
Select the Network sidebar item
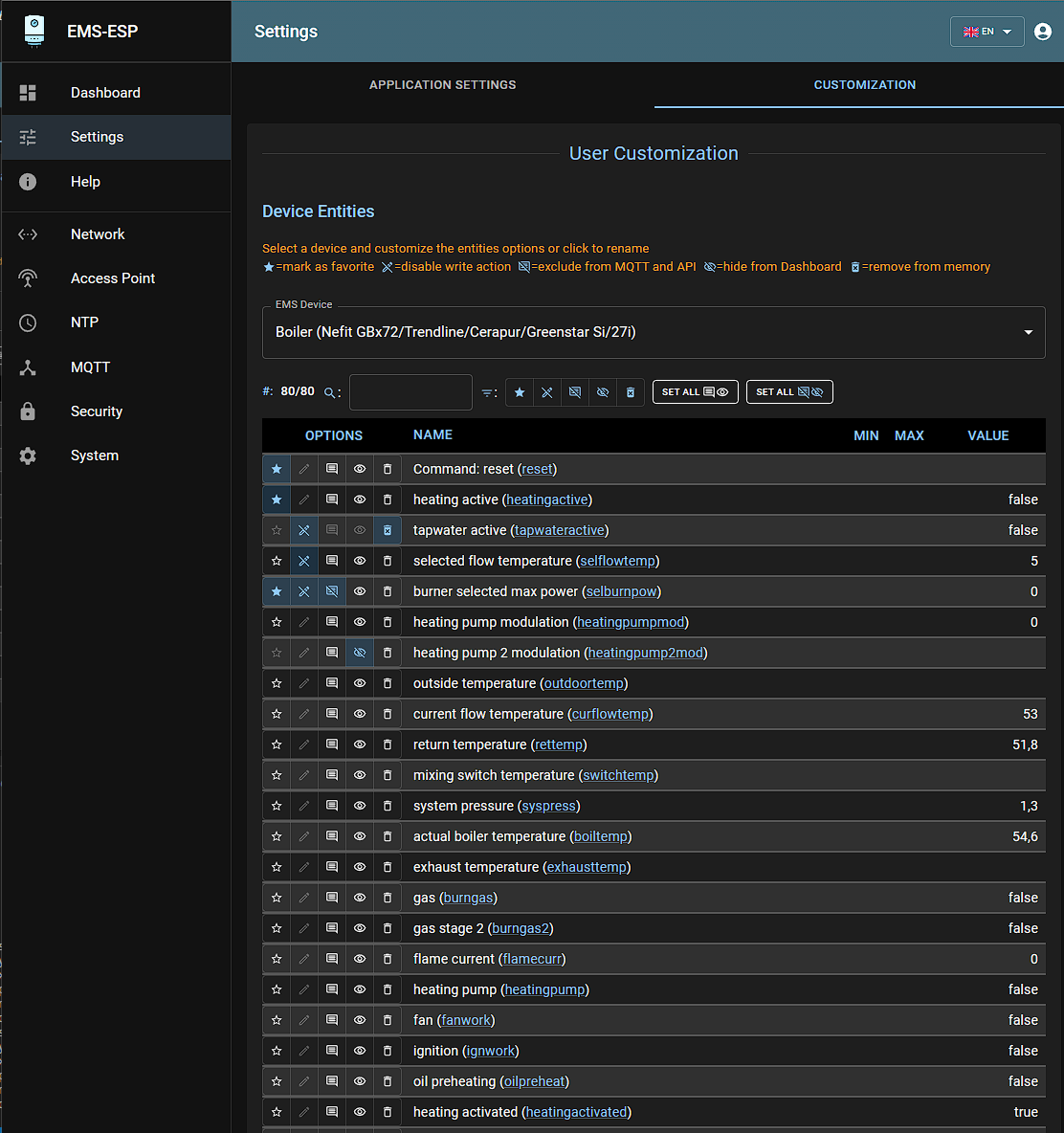pos(98,234)
